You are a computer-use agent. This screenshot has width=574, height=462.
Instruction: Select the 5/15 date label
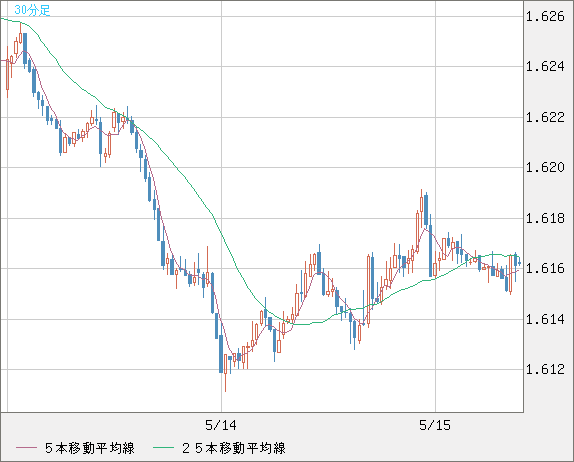435,425
